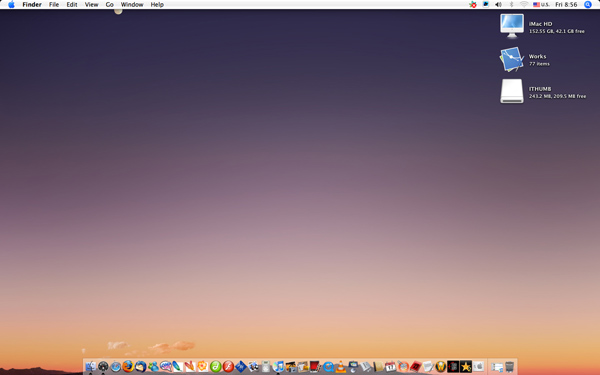Open Firefox from the dock
The image size is (600, 375).
[x=128, y=366]
